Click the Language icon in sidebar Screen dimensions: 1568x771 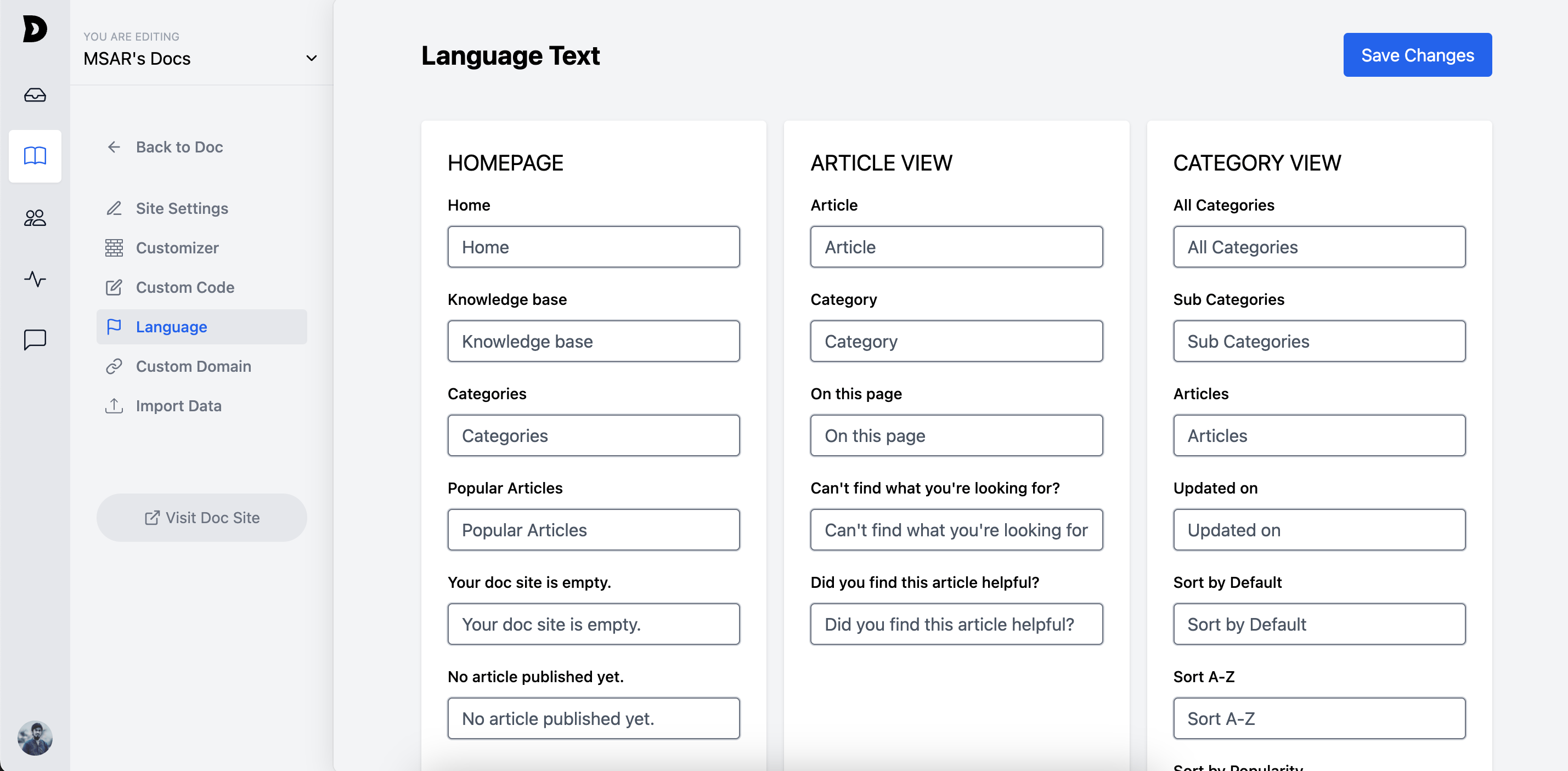point(114,326)
